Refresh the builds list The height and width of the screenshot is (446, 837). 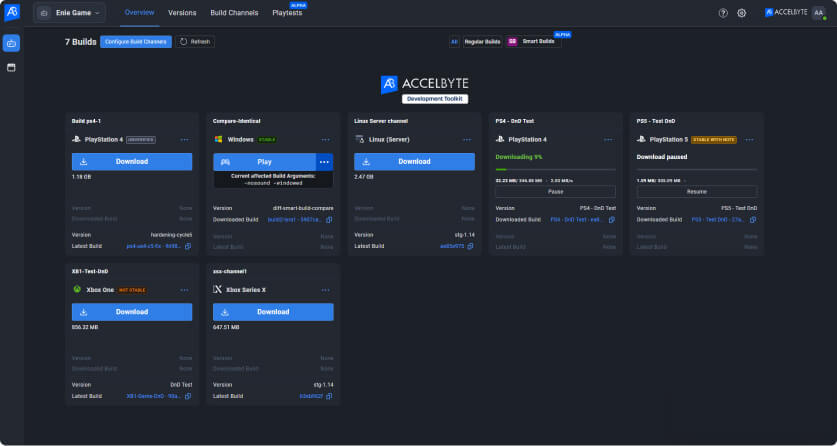[195, 42]
